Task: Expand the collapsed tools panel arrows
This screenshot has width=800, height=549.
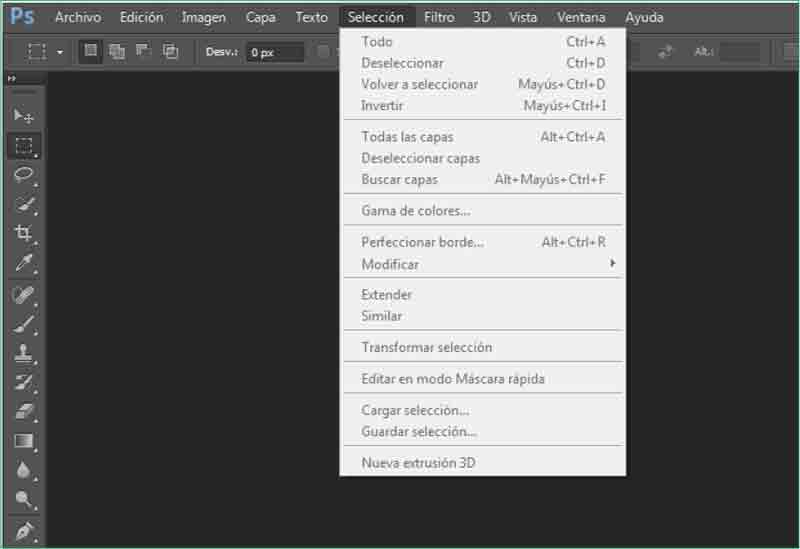Action: [12, 78]
